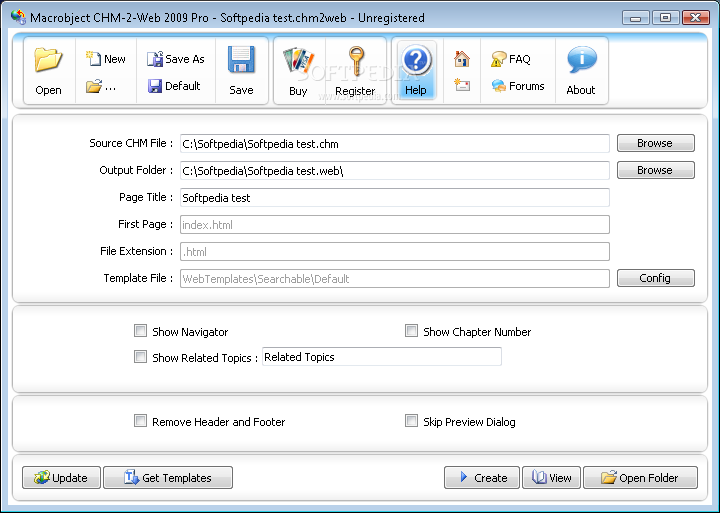Image resolution: width=720 pixels, height=513 pixels.
Task: Toggle the Show Related Topics checkbox
Action: [141, 357]
